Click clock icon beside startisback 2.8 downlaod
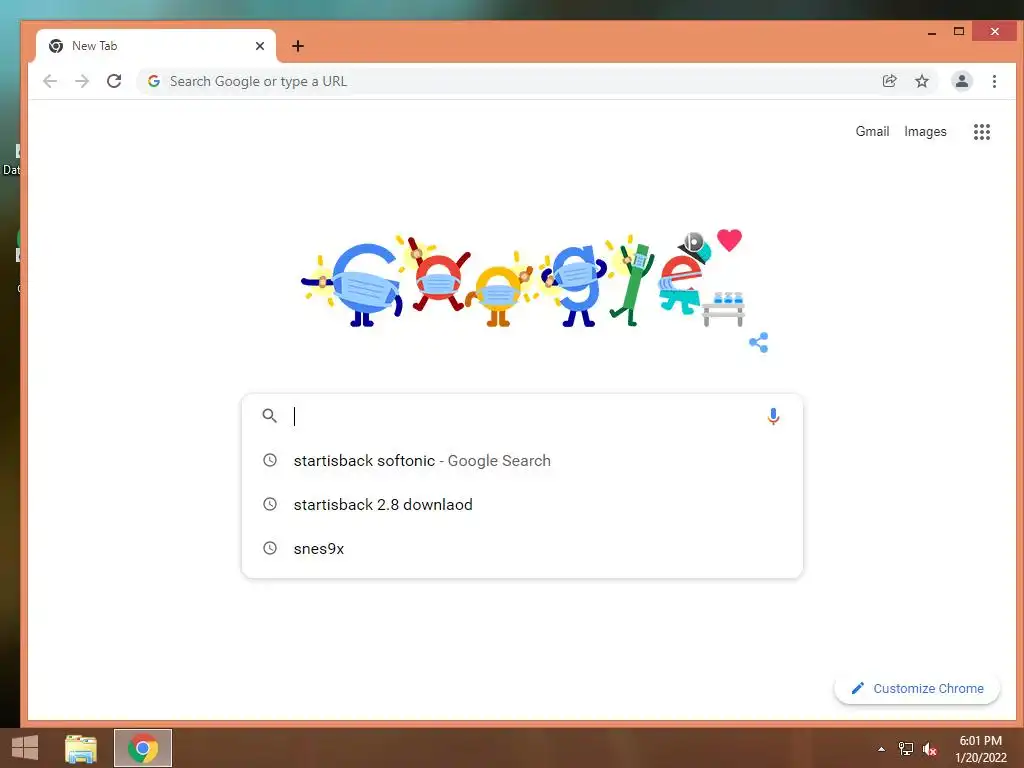This screenshot has width=1024, height=768. [x=270, y=504]
